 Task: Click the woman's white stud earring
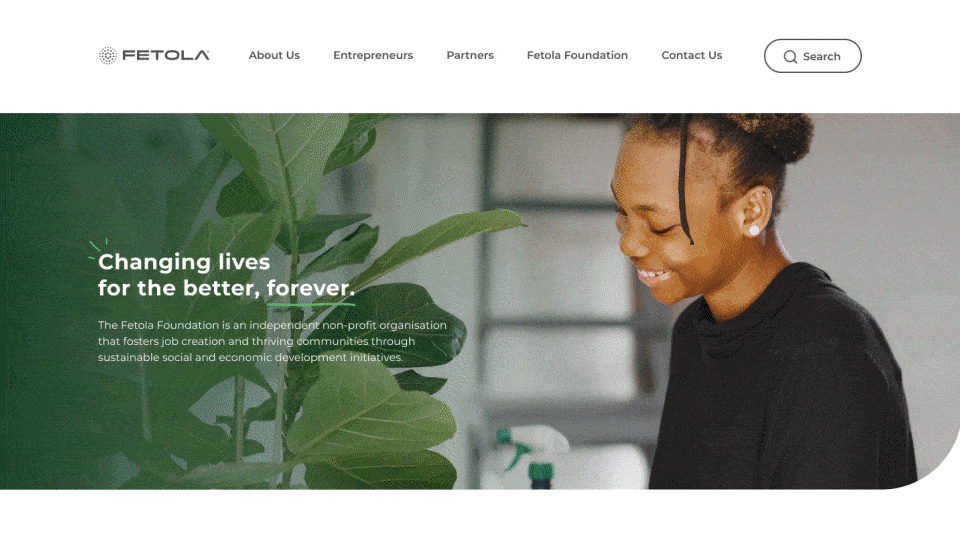coord(754,230)
